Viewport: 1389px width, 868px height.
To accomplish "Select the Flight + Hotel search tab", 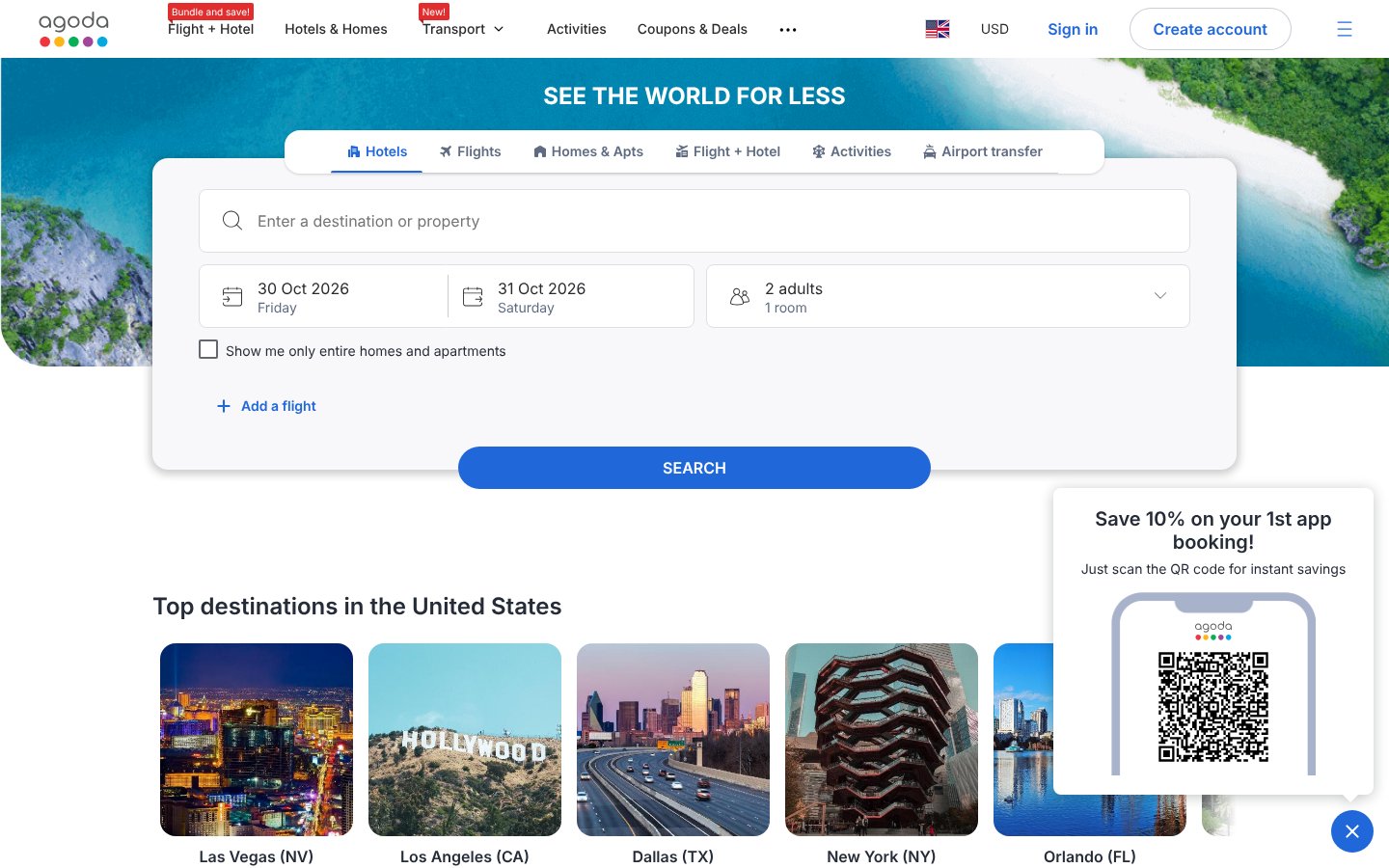I will [x=728, y=151].
